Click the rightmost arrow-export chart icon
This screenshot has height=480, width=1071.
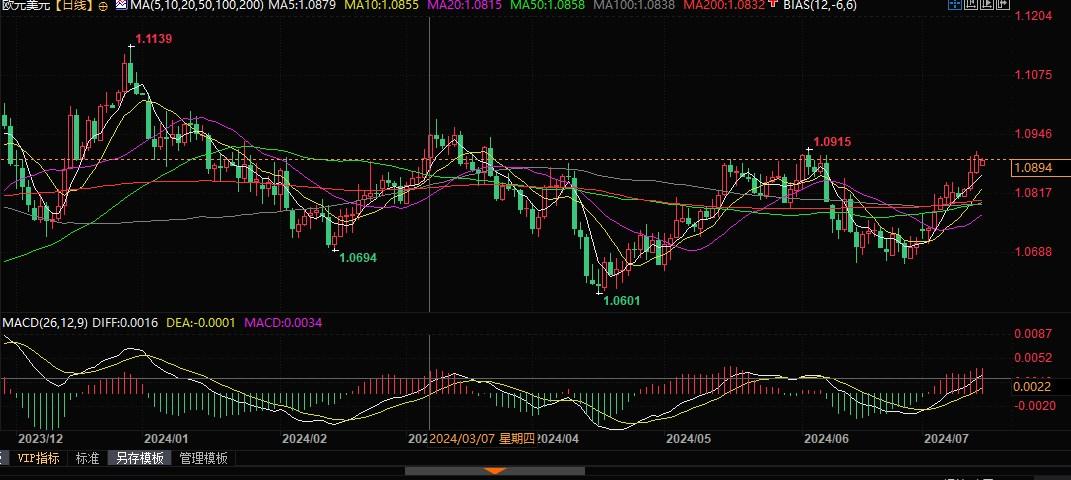(x=1003, y=3)
